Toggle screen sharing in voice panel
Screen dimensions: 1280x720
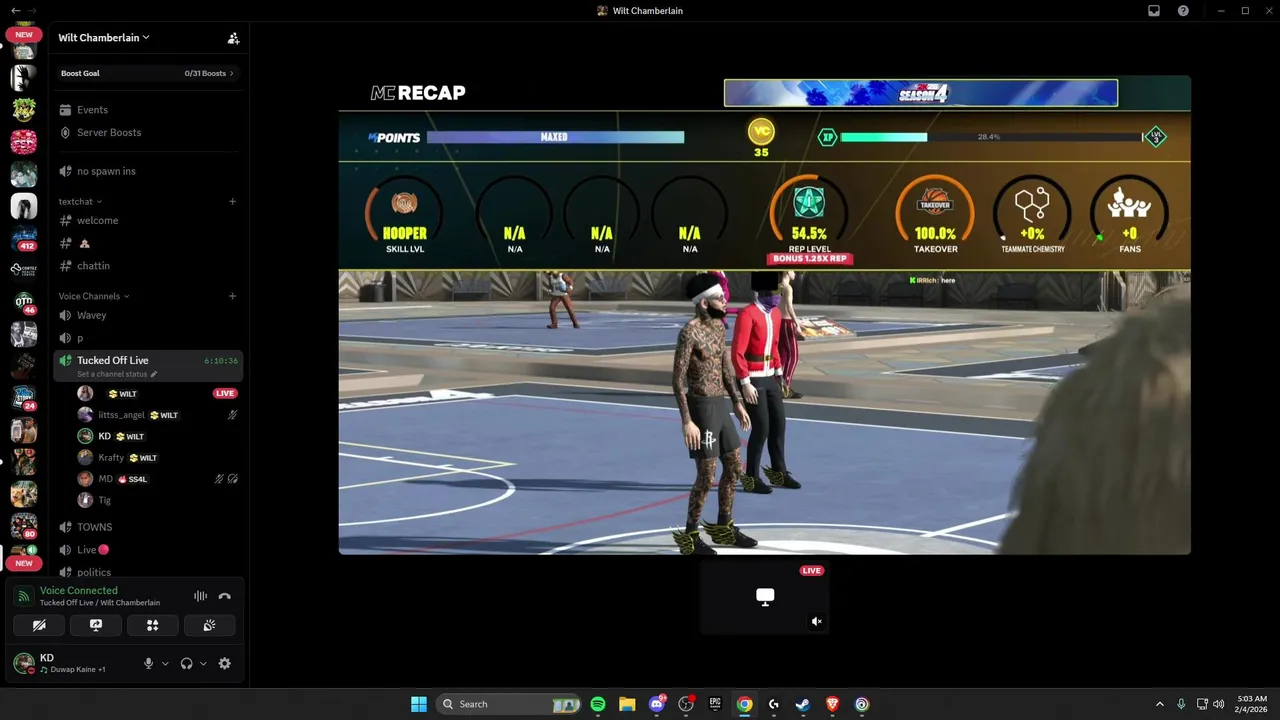[x=96, y=625]
